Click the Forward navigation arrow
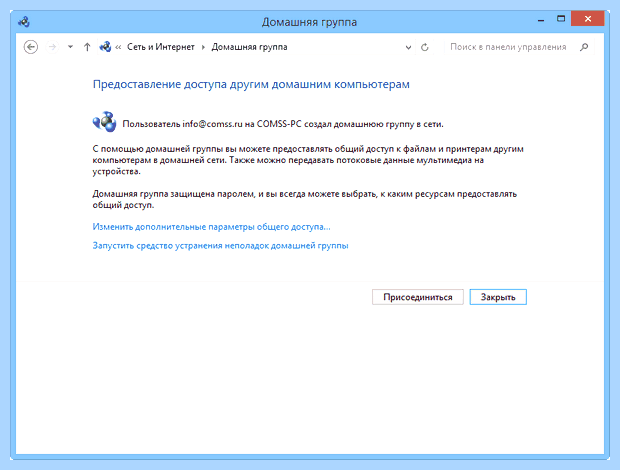 click(x=52, y=47)
